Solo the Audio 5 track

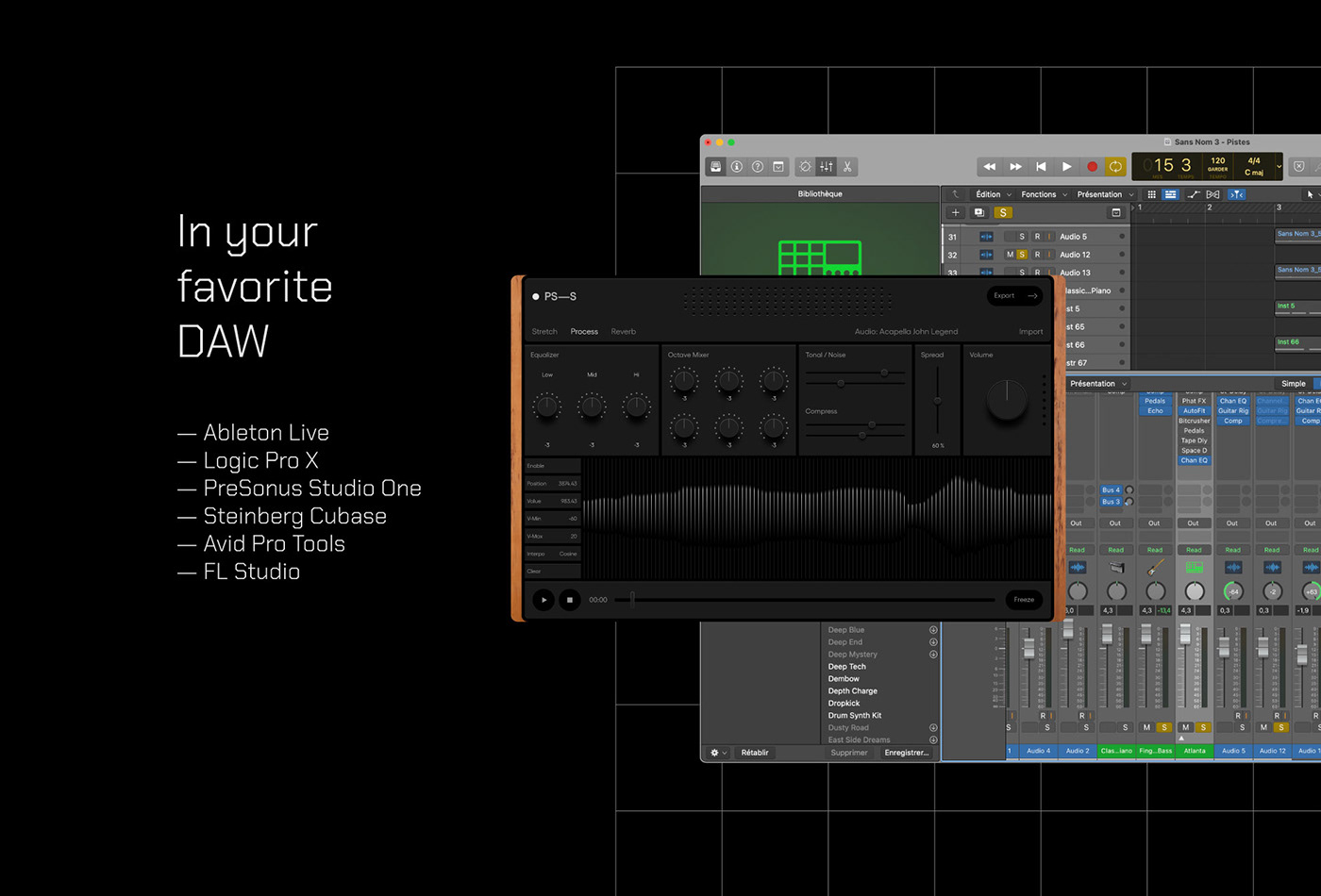(1022, 237)
